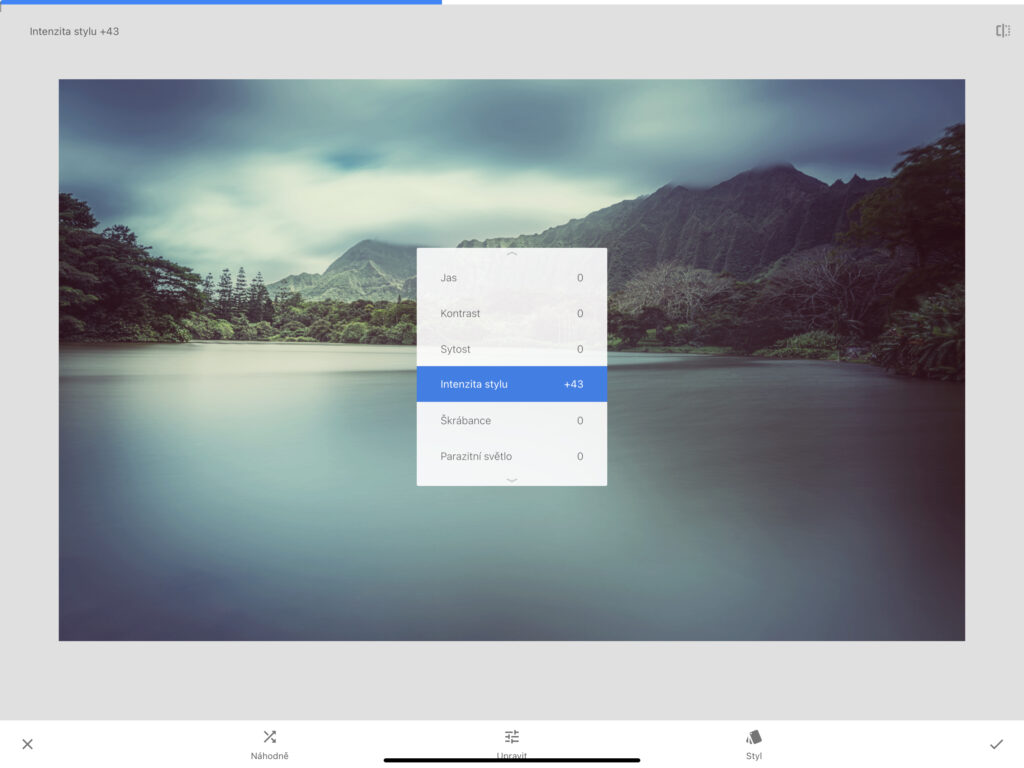Select Škrábance in the parameter list
This screenshot has width=1024, height=768.
click(511, 420)
